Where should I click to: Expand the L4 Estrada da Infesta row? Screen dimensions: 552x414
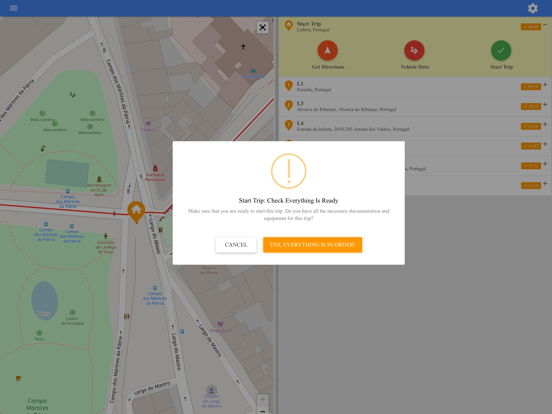coord(545,124)
